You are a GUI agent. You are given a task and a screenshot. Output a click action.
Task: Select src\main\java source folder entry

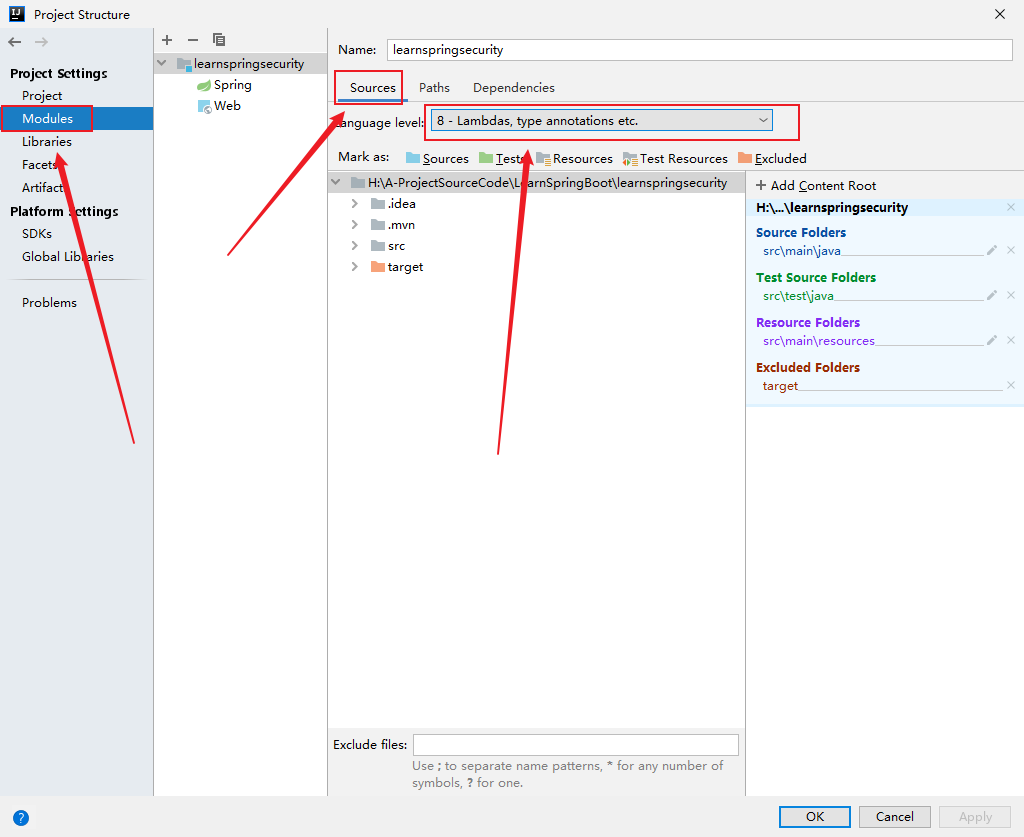pyautogui.click(x=802, y=251)
